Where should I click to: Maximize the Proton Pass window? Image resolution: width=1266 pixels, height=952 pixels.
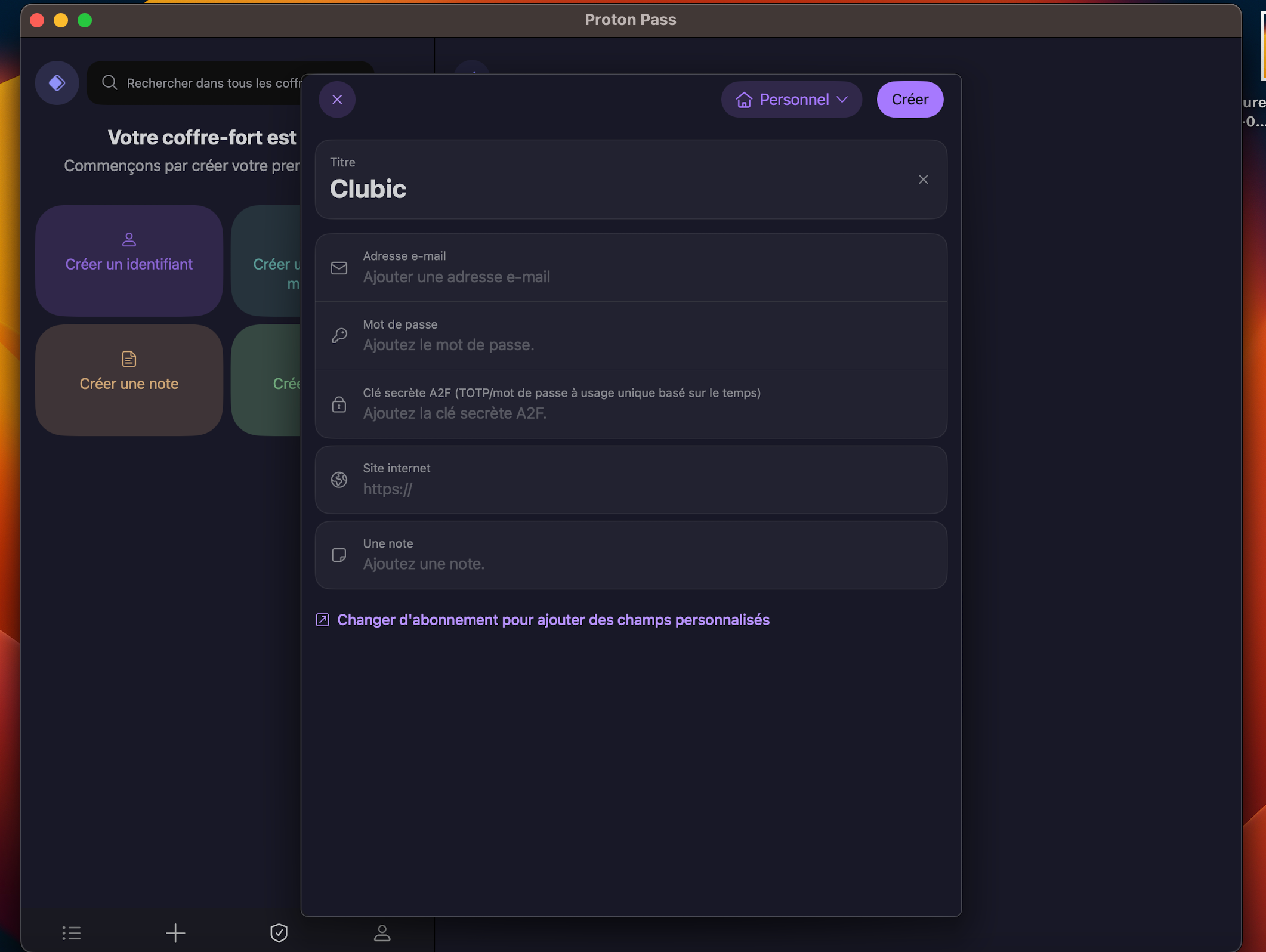point(85,20)
